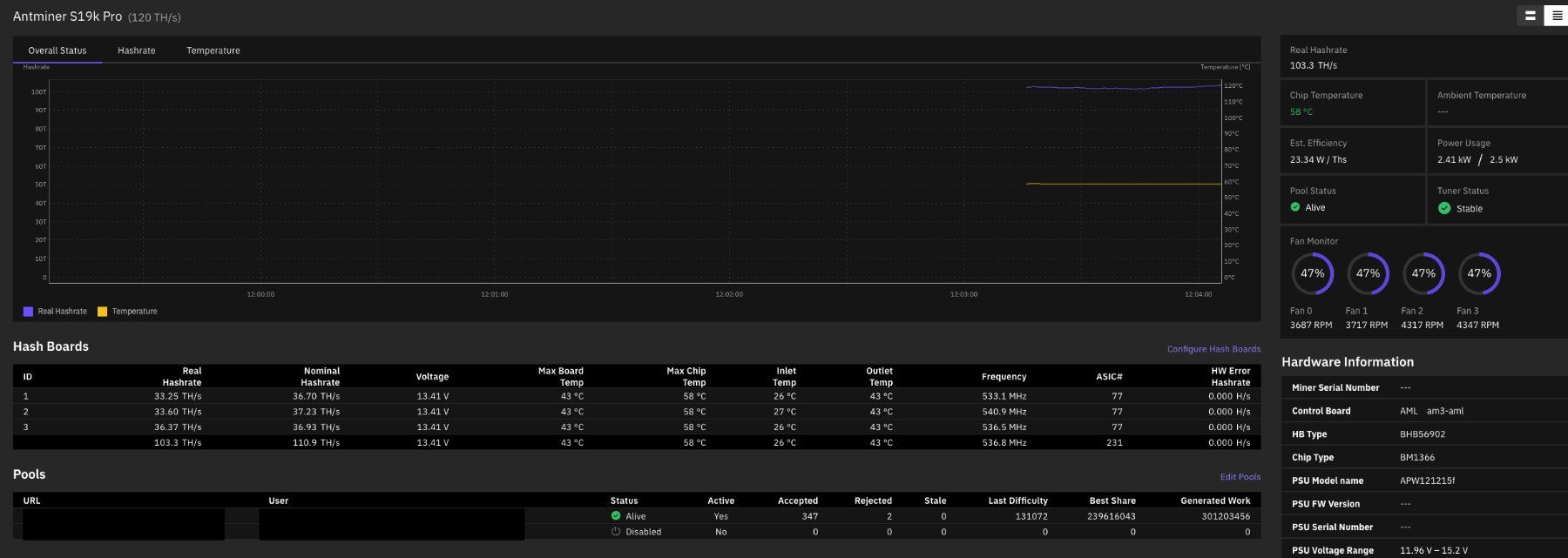1568x558 pixels.
Task: Select hash board 2 real hashrate 33.60 TH/s
Action: 178,412
